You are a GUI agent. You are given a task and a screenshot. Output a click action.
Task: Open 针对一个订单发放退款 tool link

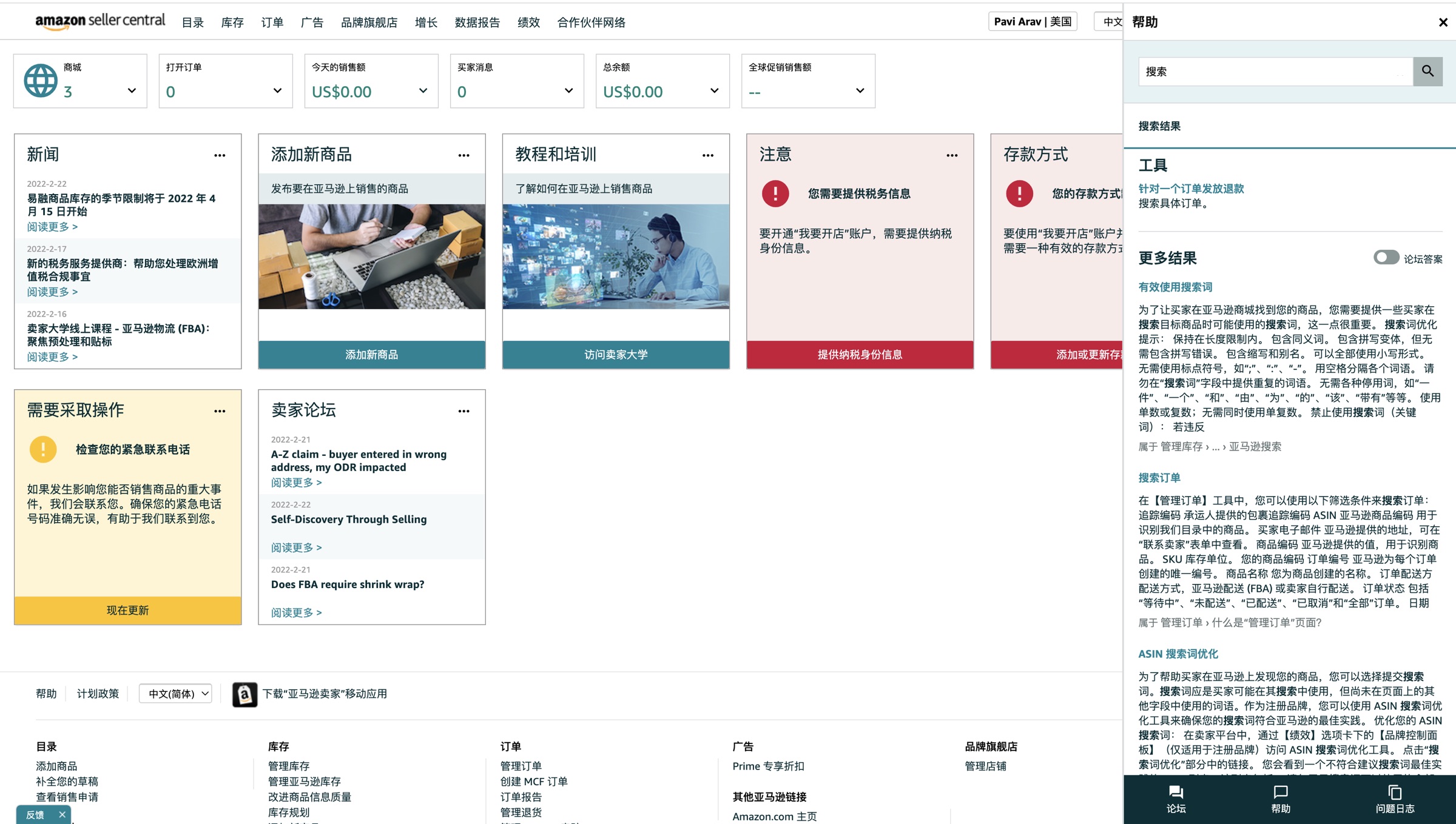(1191, 189)
